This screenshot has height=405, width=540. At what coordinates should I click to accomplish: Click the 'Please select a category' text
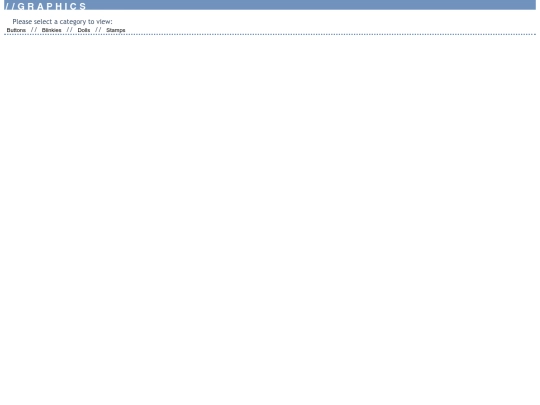coord(62,22)
